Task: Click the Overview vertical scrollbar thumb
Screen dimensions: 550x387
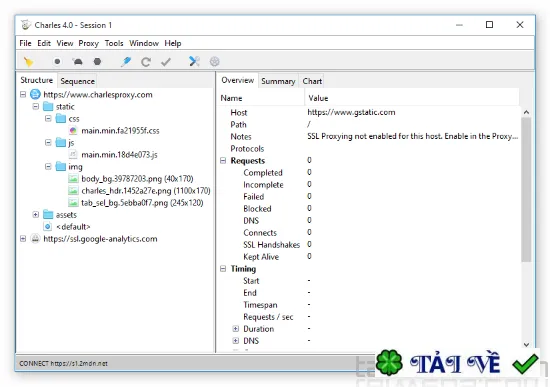Action: 526,189
